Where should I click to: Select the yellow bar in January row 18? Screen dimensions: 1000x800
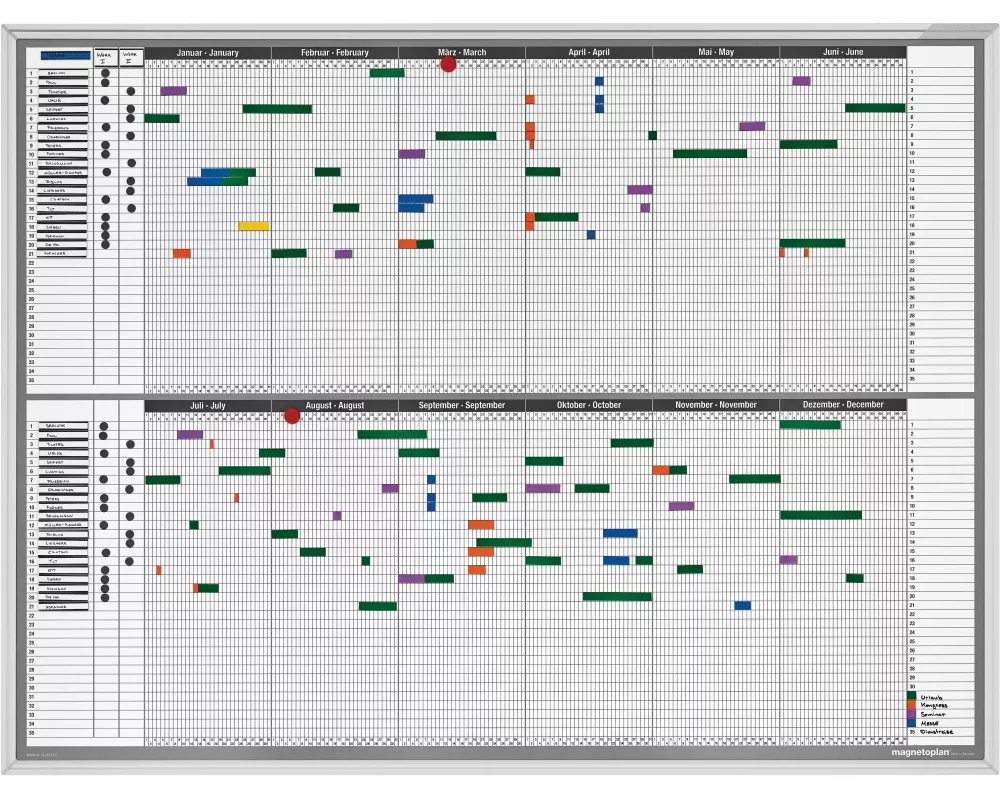pos(254,226)
